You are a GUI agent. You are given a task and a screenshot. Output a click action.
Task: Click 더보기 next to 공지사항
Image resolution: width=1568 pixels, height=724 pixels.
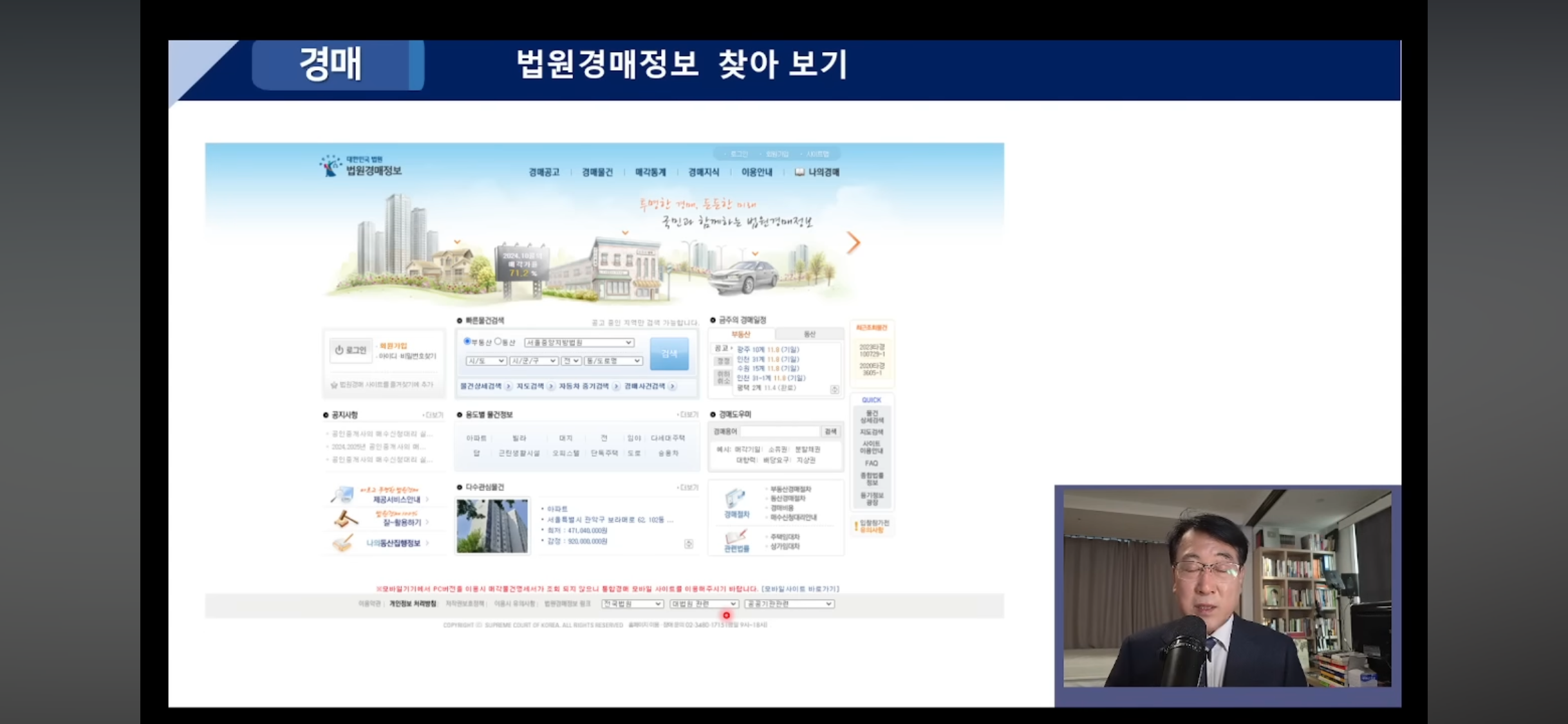pyautogui.click(x=433, y=415)
